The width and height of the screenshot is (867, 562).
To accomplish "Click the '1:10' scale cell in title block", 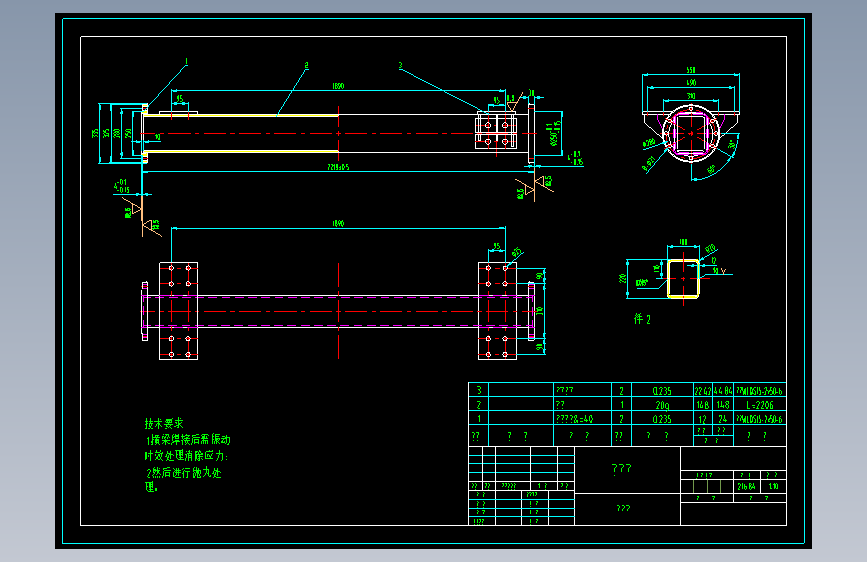I will click(773, 486).
